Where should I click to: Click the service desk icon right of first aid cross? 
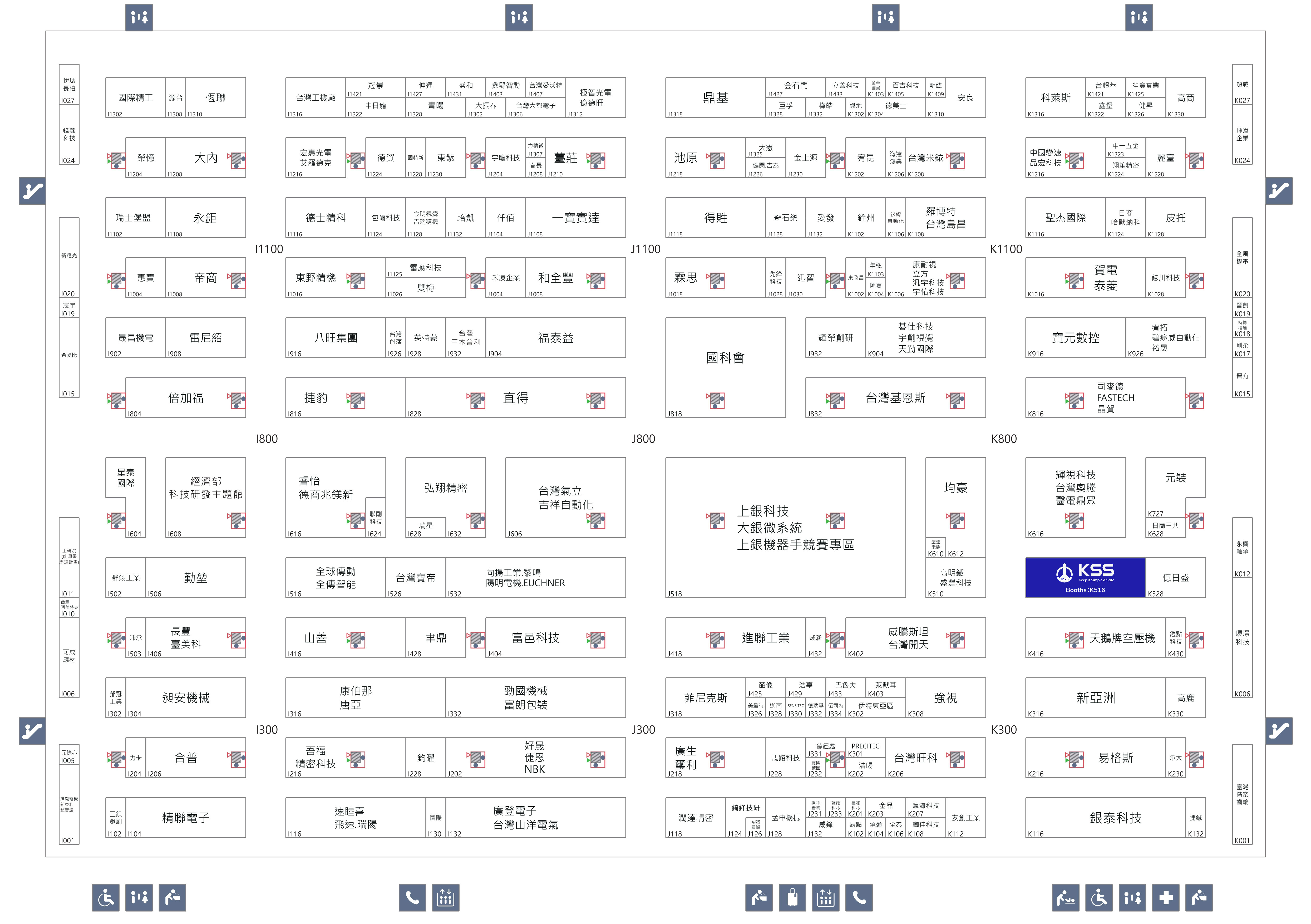(x=1199, y=898)
